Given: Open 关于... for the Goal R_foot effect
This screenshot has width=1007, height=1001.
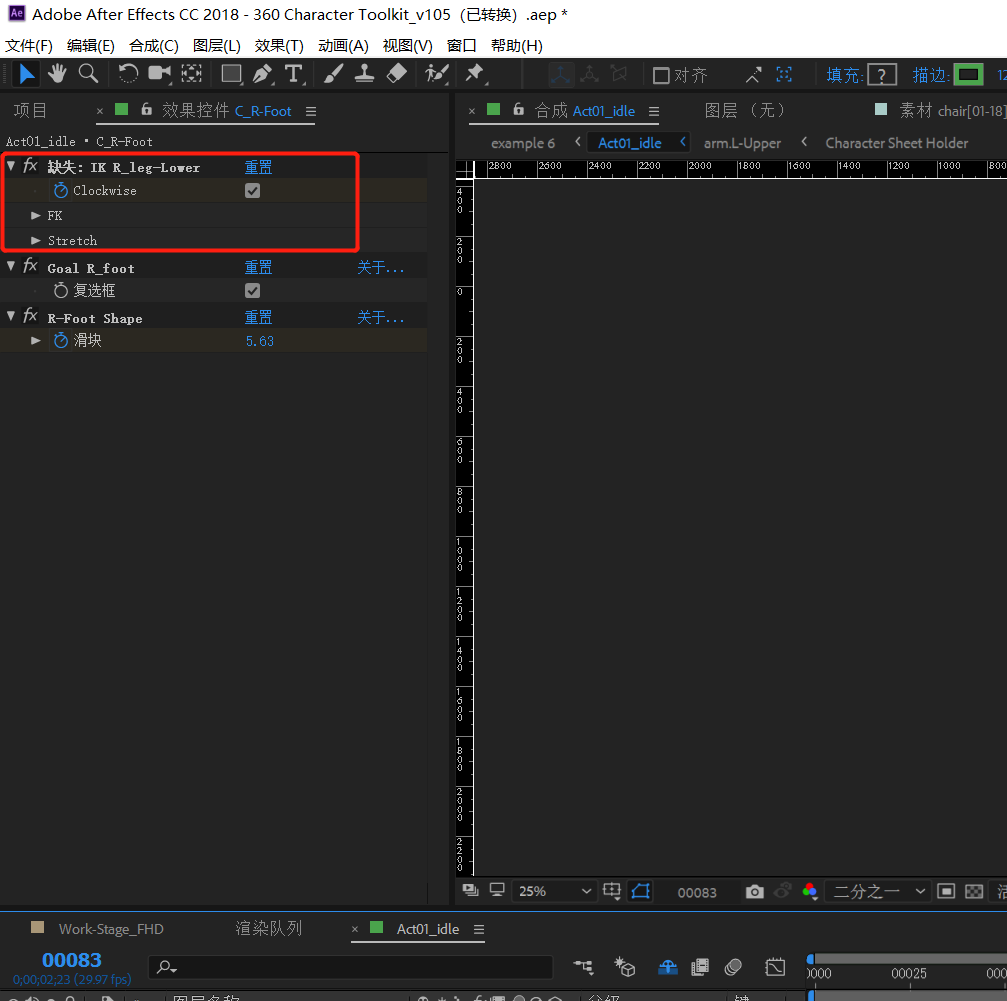Looking at the screenshot, I should pos(381,267).
